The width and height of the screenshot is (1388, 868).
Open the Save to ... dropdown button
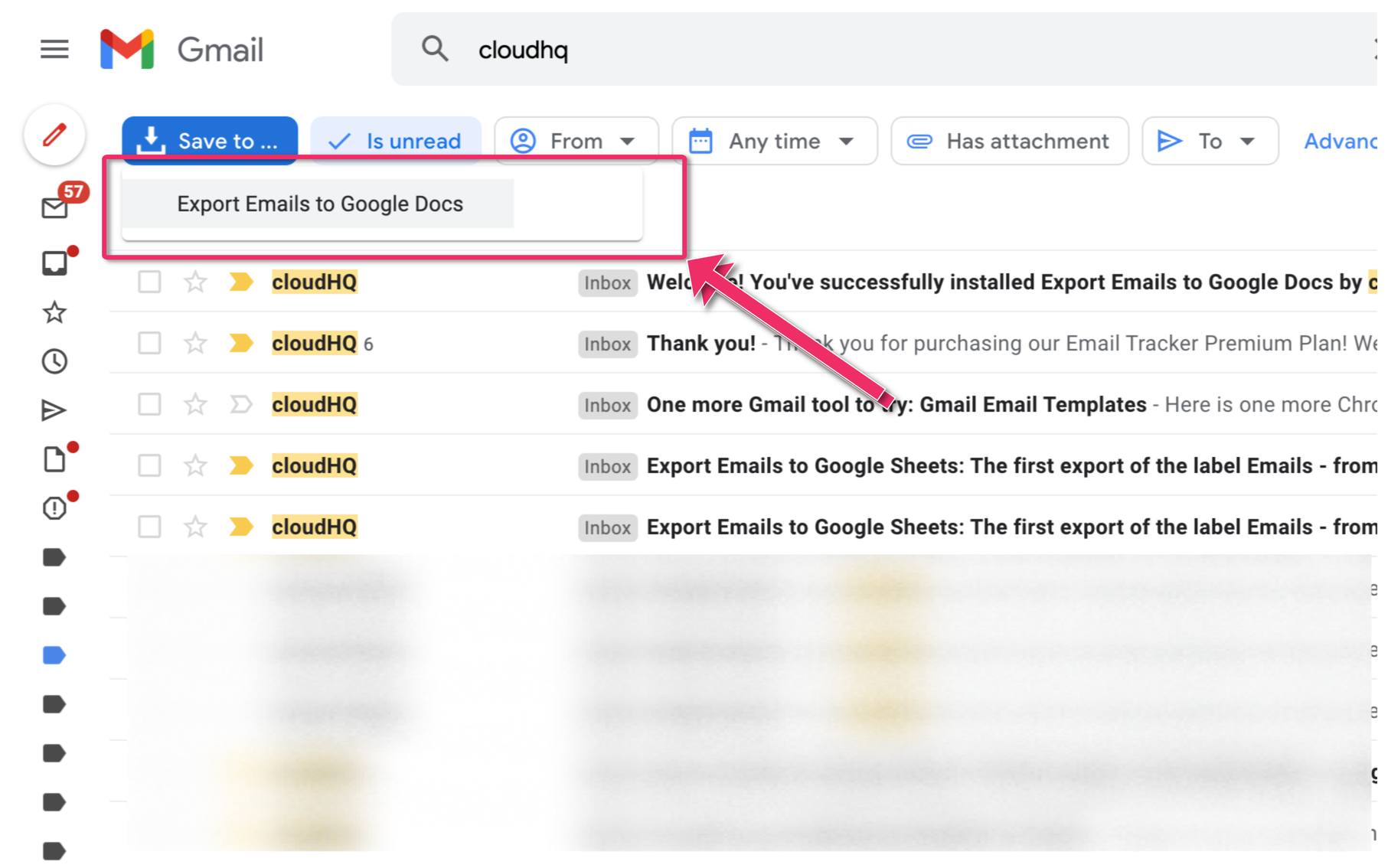pyautogui.click(x=210, y=141)
